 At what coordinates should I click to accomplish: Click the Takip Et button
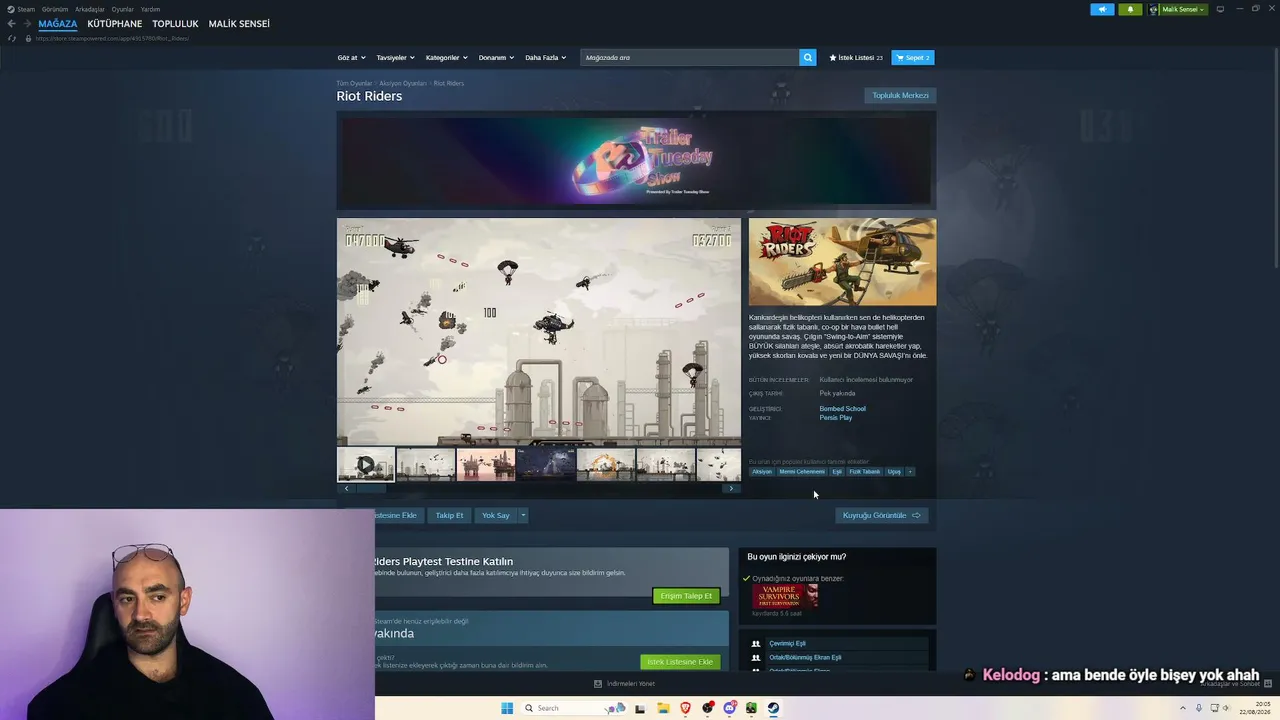click(x=450, y=515)
